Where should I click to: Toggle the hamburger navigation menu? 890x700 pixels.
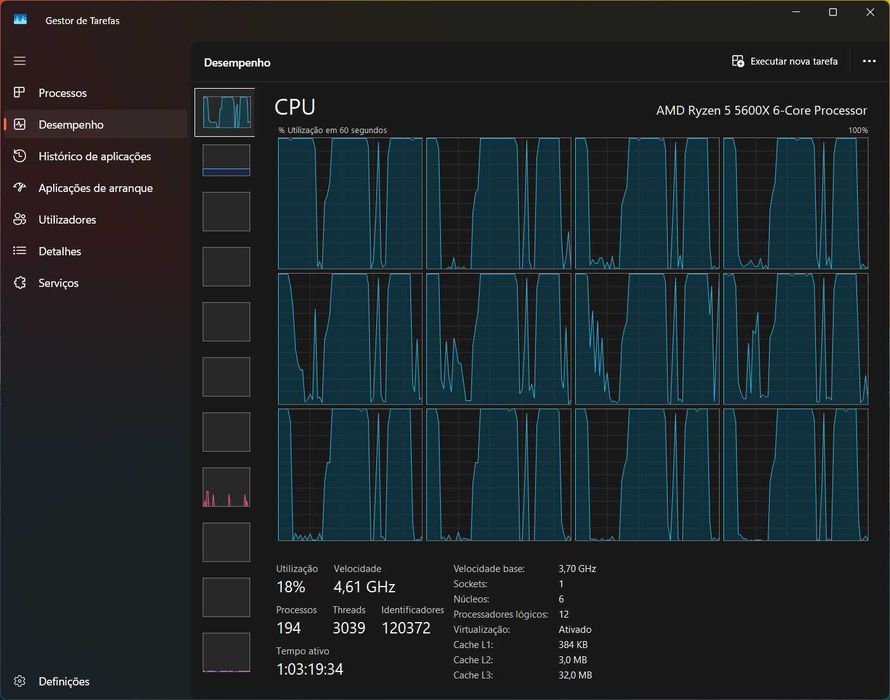(x=20, y=61)
